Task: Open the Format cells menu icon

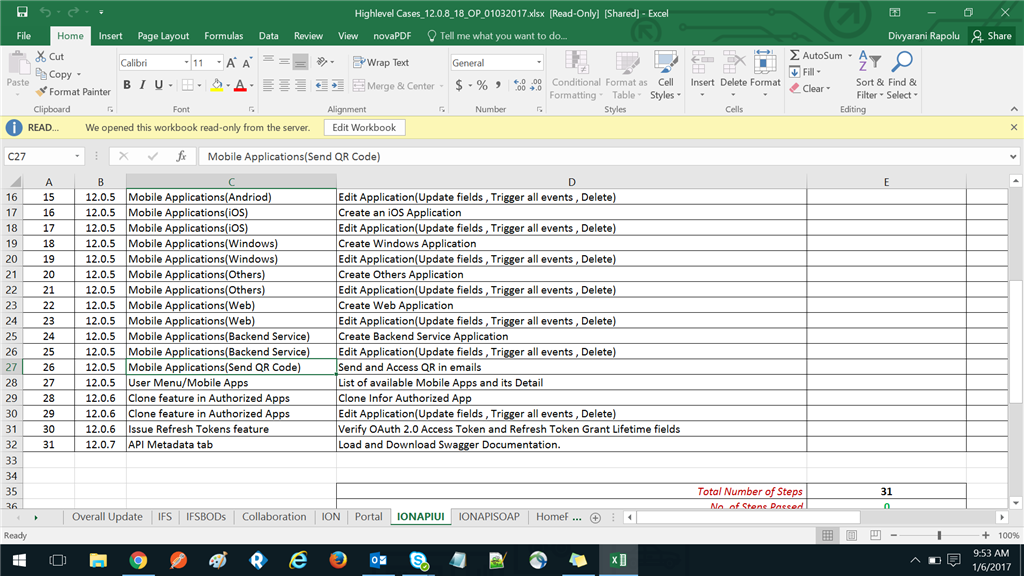Action: 765,63
